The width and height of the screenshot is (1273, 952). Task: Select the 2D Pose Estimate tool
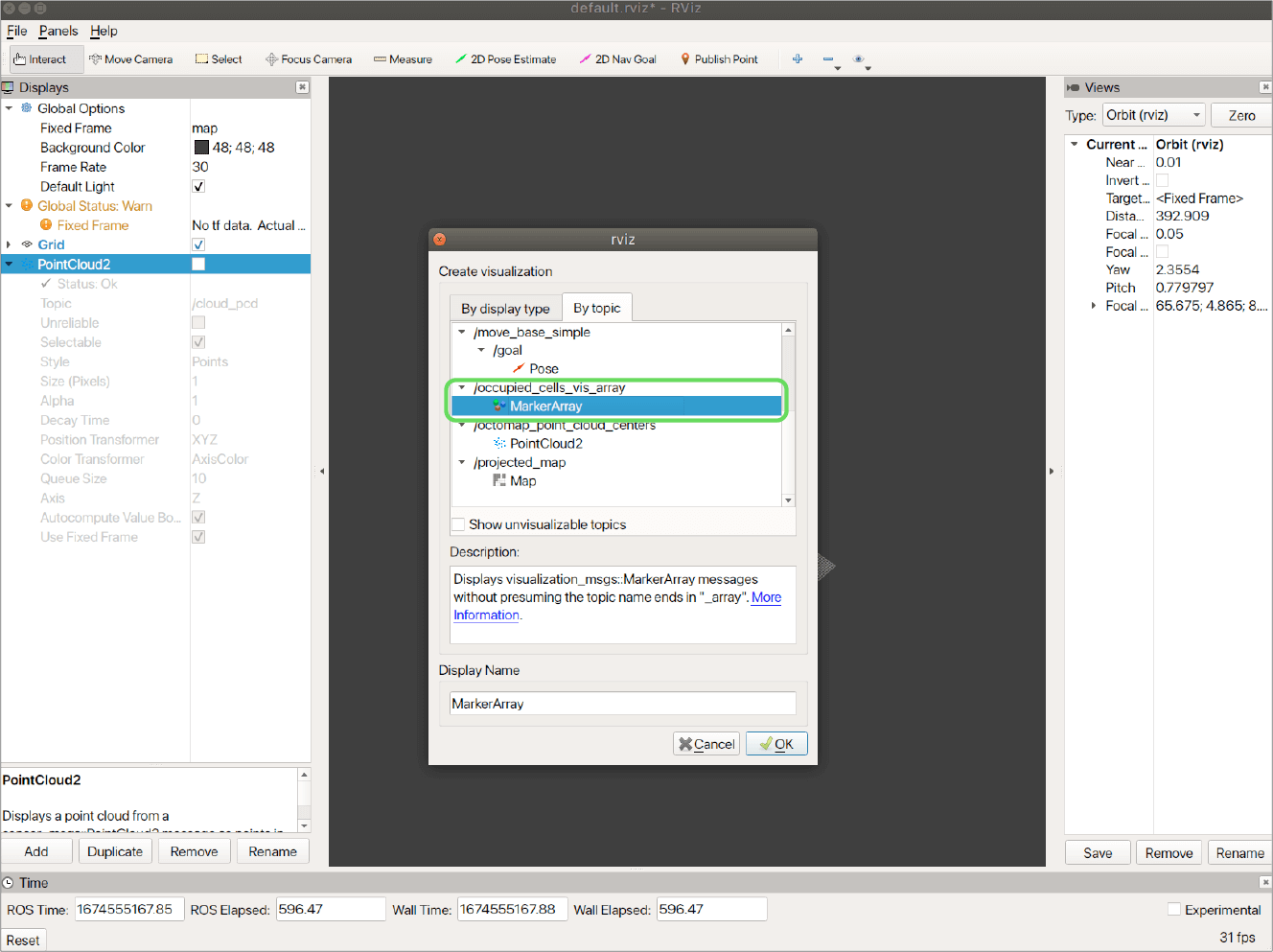pyautogui.click(x=505, y=59)
